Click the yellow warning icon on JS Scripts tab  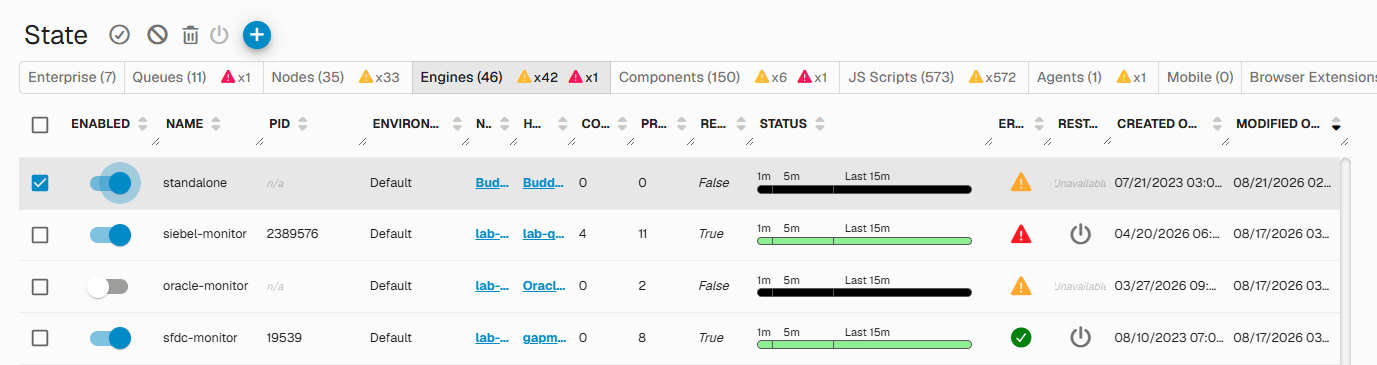pos(976,77)
